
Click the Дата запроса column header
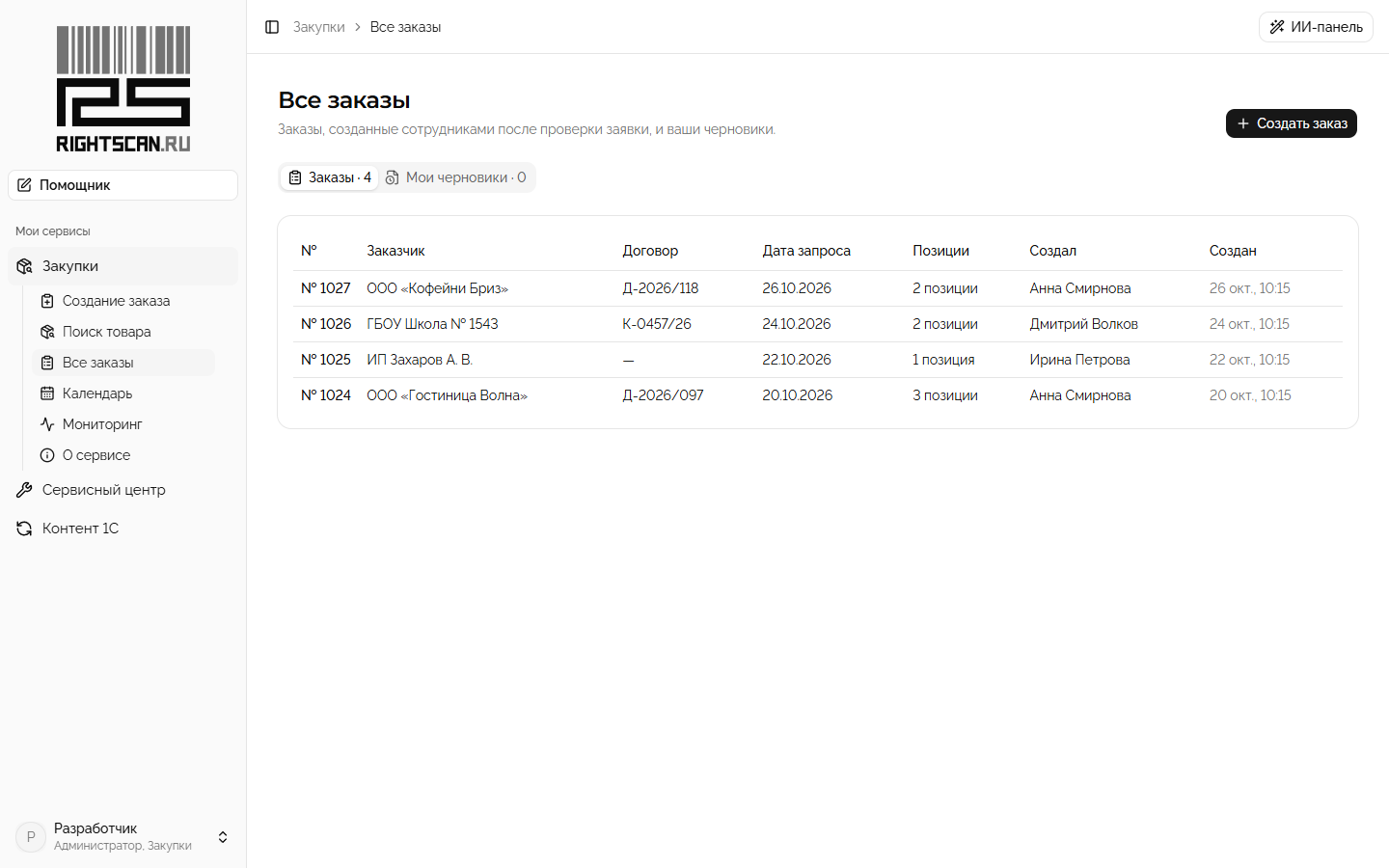click(806, 251)
